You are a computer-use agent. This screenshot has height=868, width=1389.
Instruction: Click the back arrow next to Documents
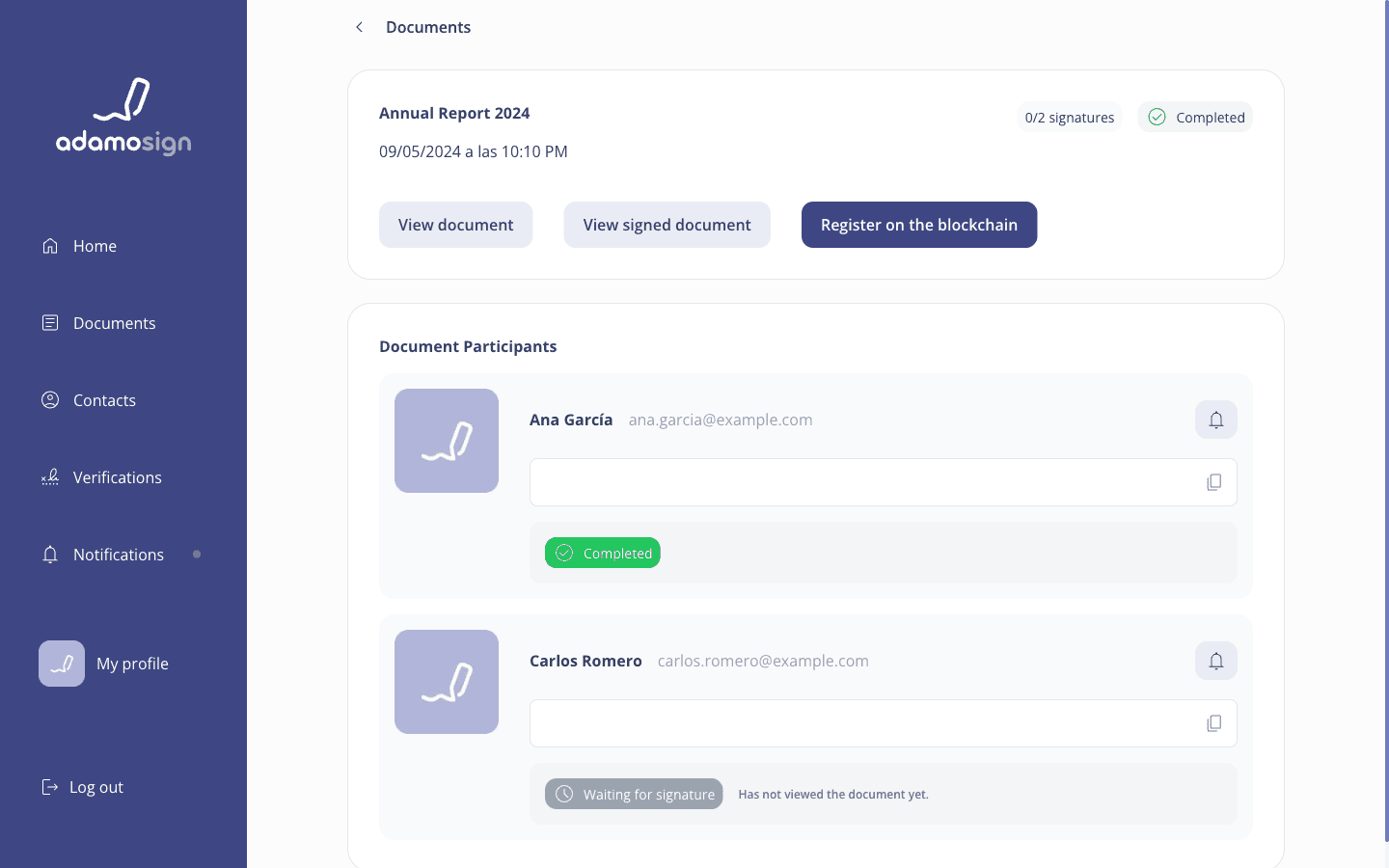point(359,27)
